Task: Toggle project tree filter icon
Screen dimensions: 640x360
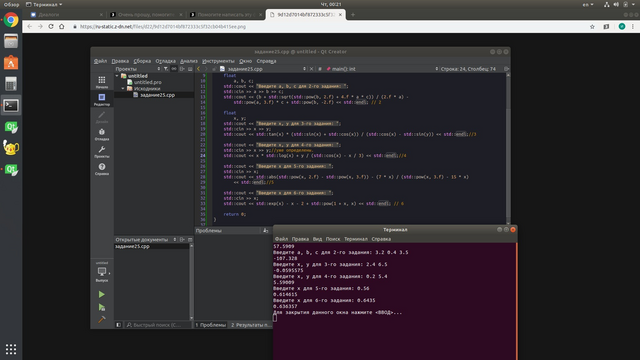Action: pos(166,69)
